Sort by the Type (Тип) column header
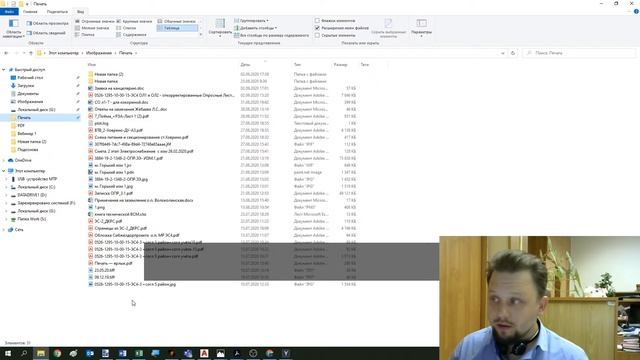 click(297, 64)
